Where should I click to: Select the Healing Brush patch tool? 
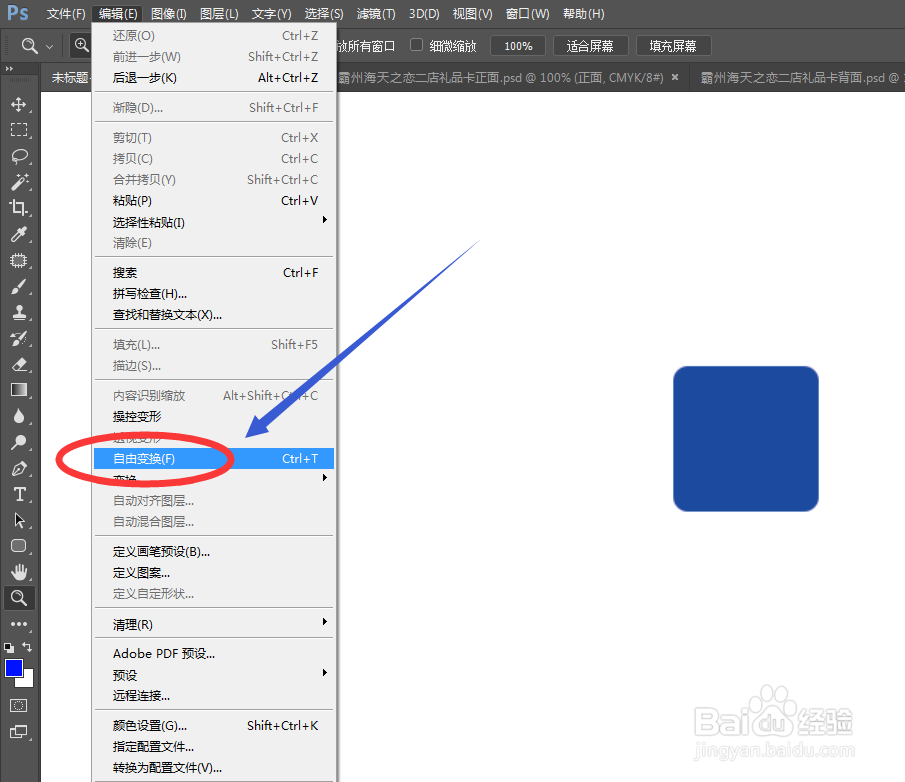[x=18, y=260]
